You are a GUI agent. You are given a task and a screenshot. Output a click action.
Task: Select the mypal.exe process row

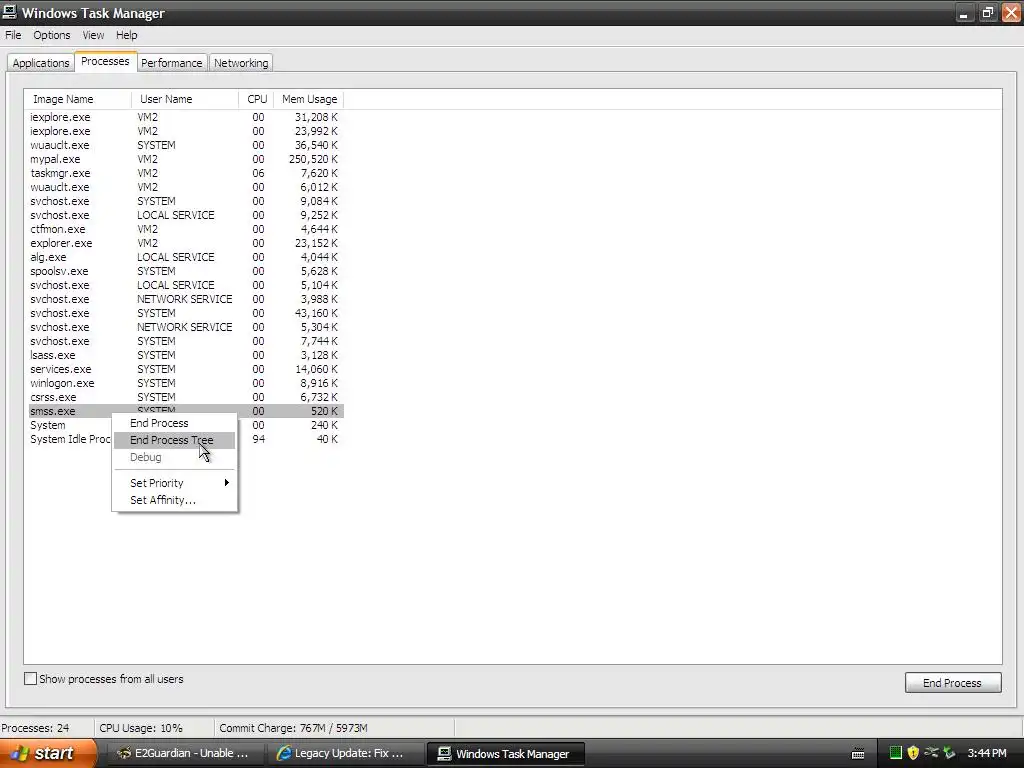click(186, 159)
